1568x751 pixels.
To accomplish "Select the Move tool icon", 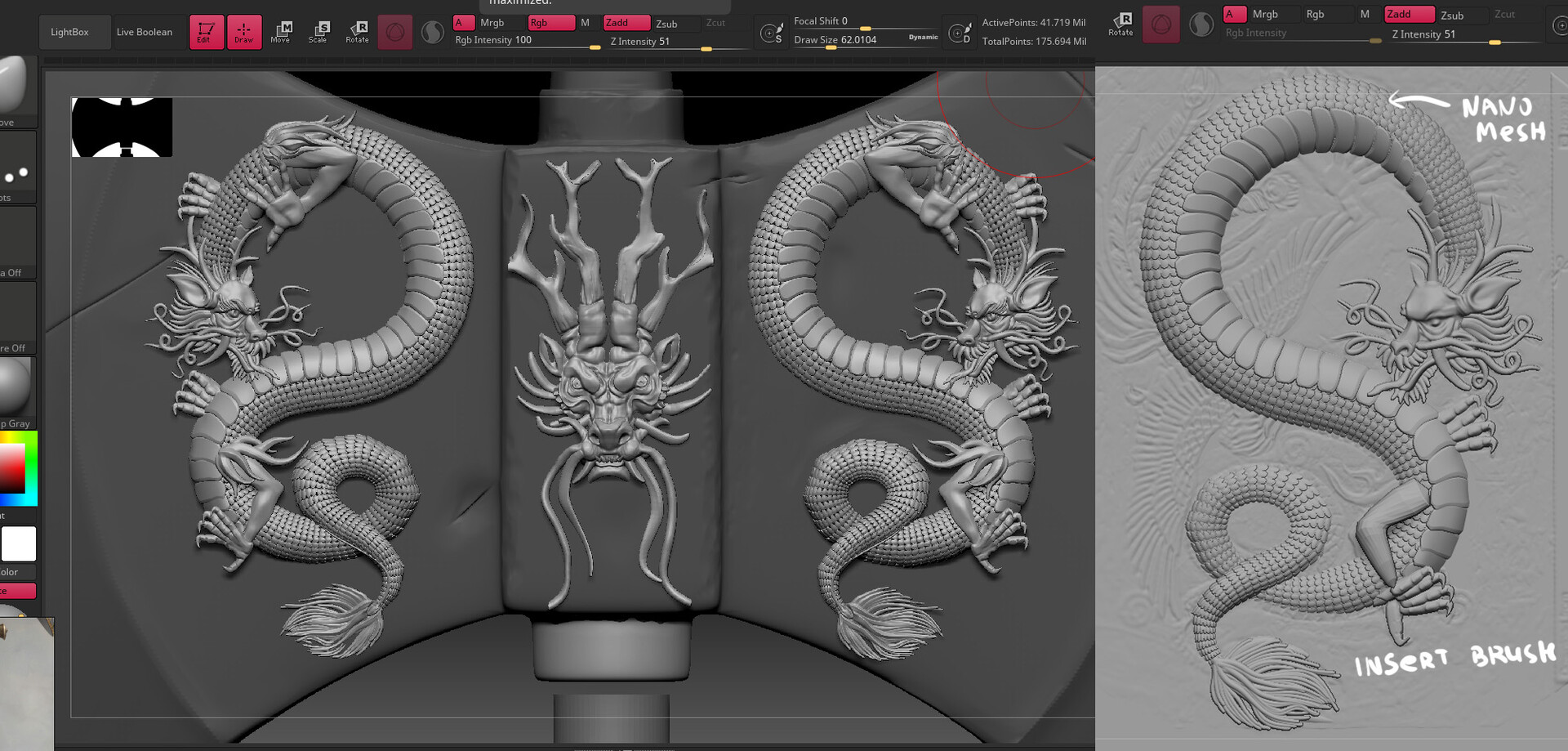I will click(x=281, y=31).
